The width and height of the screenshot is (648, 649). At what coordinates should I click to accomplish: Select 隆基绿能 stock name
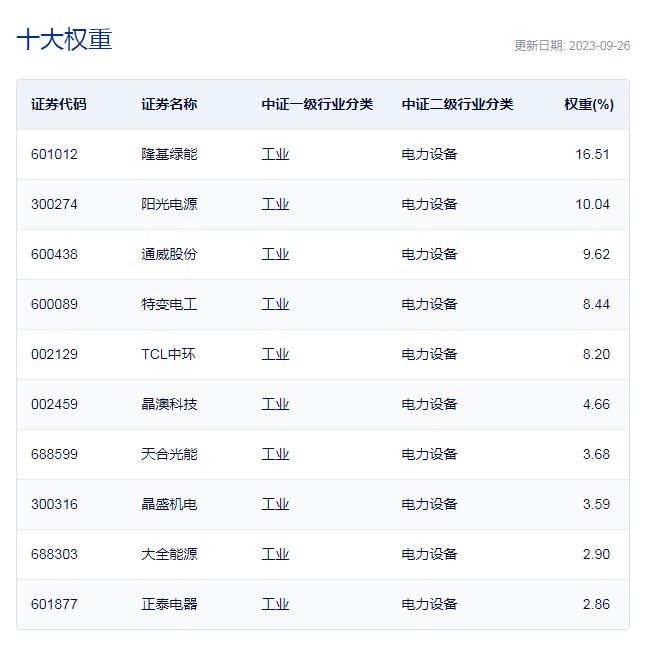click(x=169, y=154)
